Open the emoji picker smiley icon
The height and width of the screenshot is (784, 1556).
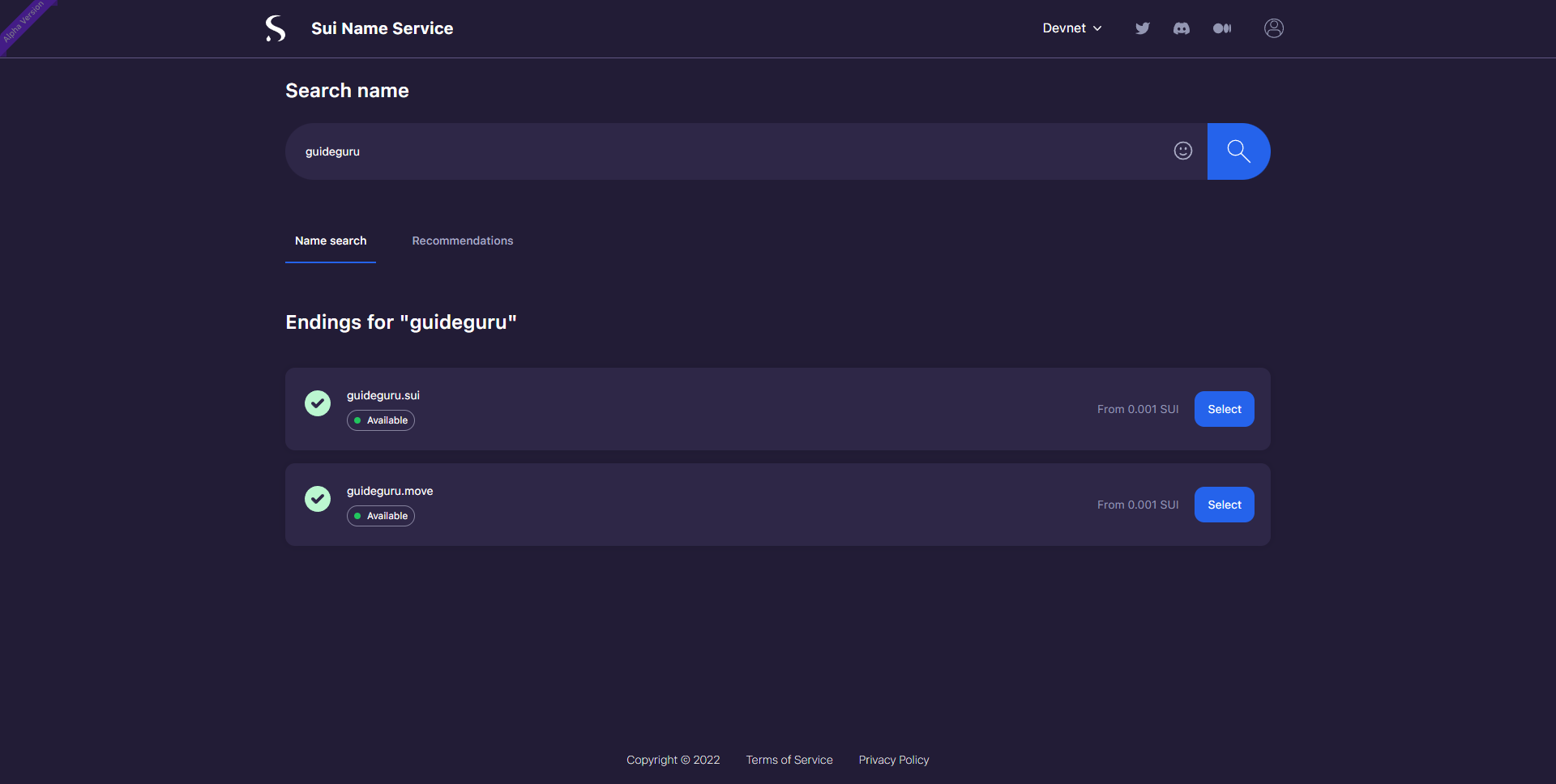pos(1183,151)
